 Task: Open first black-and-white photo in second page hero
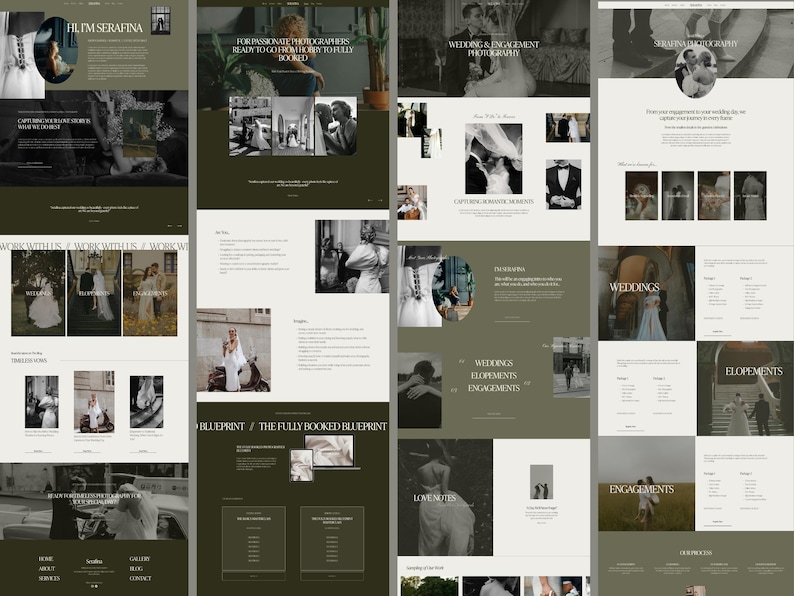[x=250, y=126]
